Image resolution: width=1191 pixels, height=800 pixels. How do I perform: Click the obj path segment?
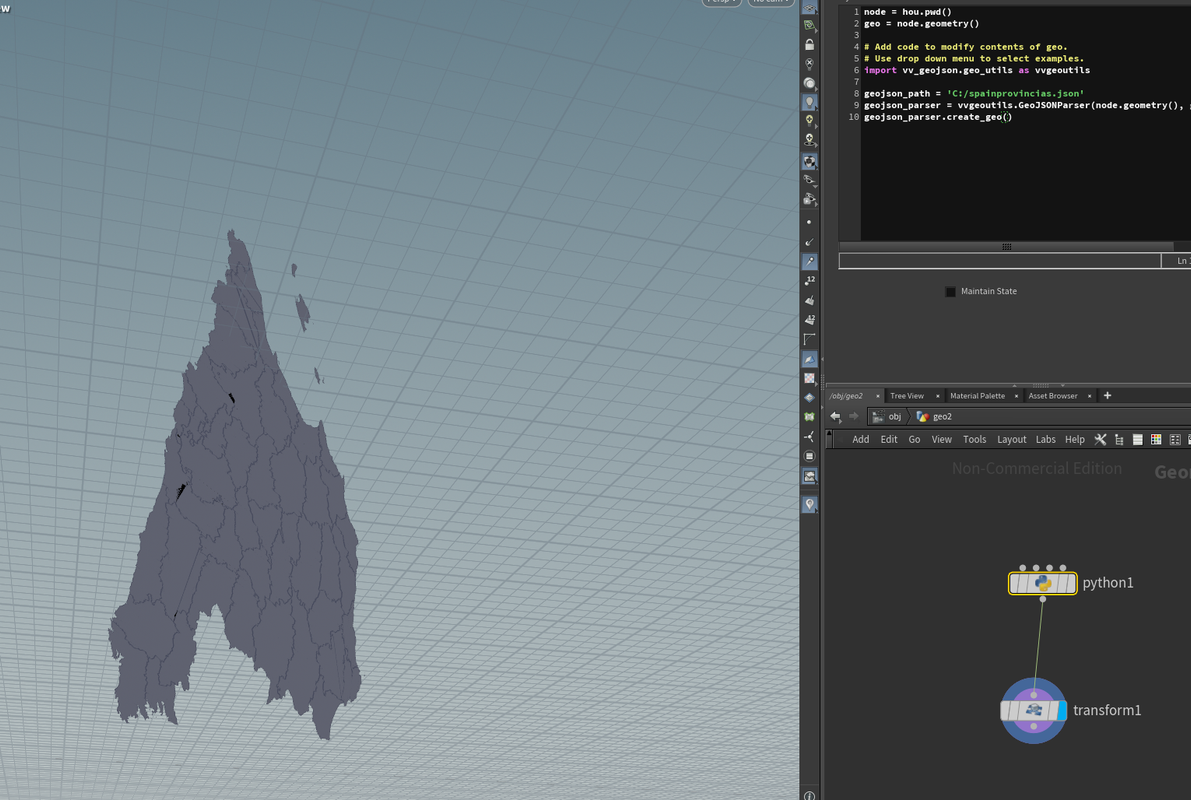pos(887,416)
